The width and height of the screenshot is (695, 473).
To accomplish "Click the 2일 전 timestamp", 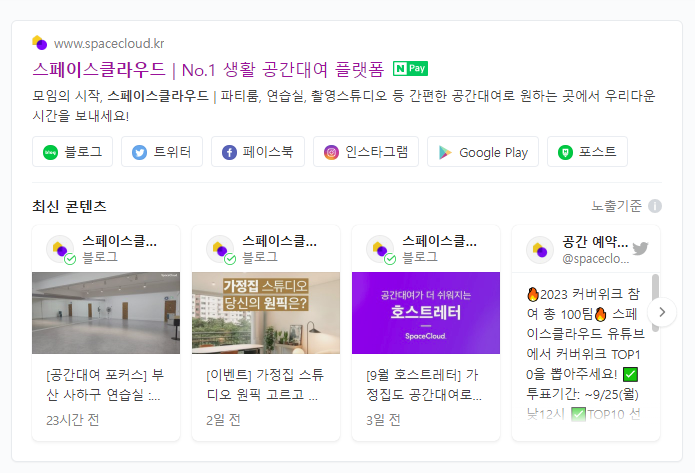I will tap(223, 420).
